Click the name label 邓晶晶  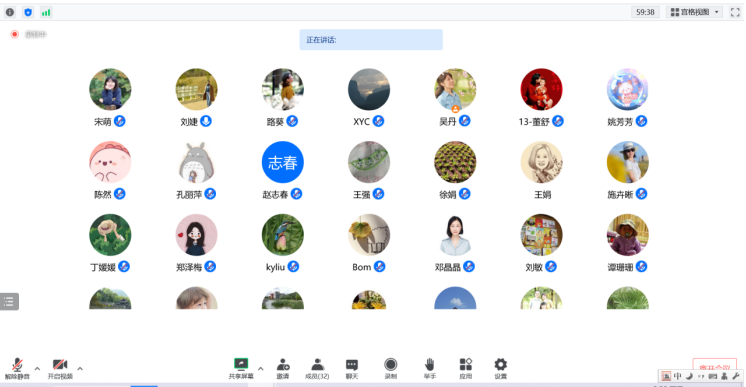(448, 267)
